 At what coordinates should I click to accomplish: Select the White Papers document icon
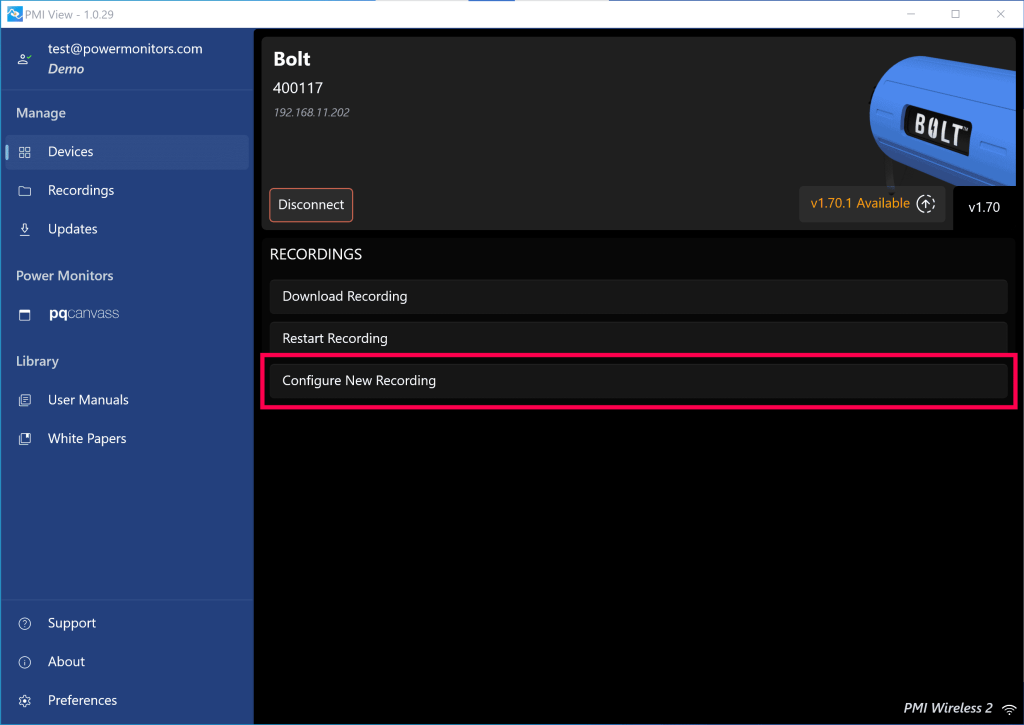pos(23,438)
